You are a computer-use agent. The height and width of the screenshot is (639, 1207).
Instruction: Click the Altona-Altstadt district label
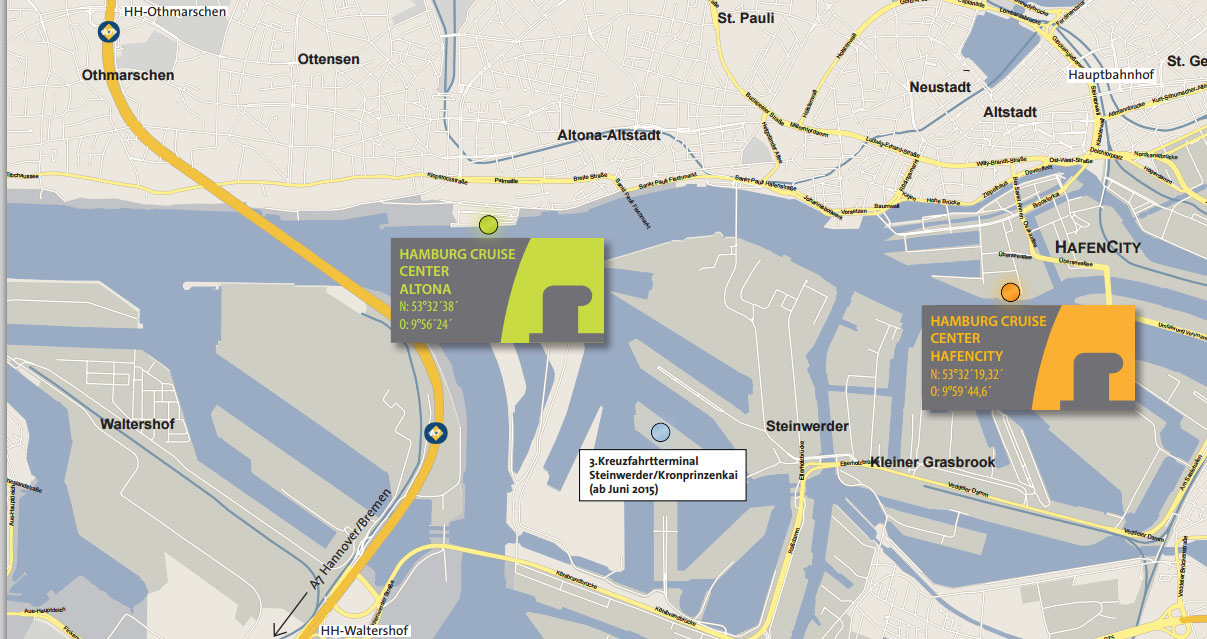pyautogui.click(x=609, y=135)
